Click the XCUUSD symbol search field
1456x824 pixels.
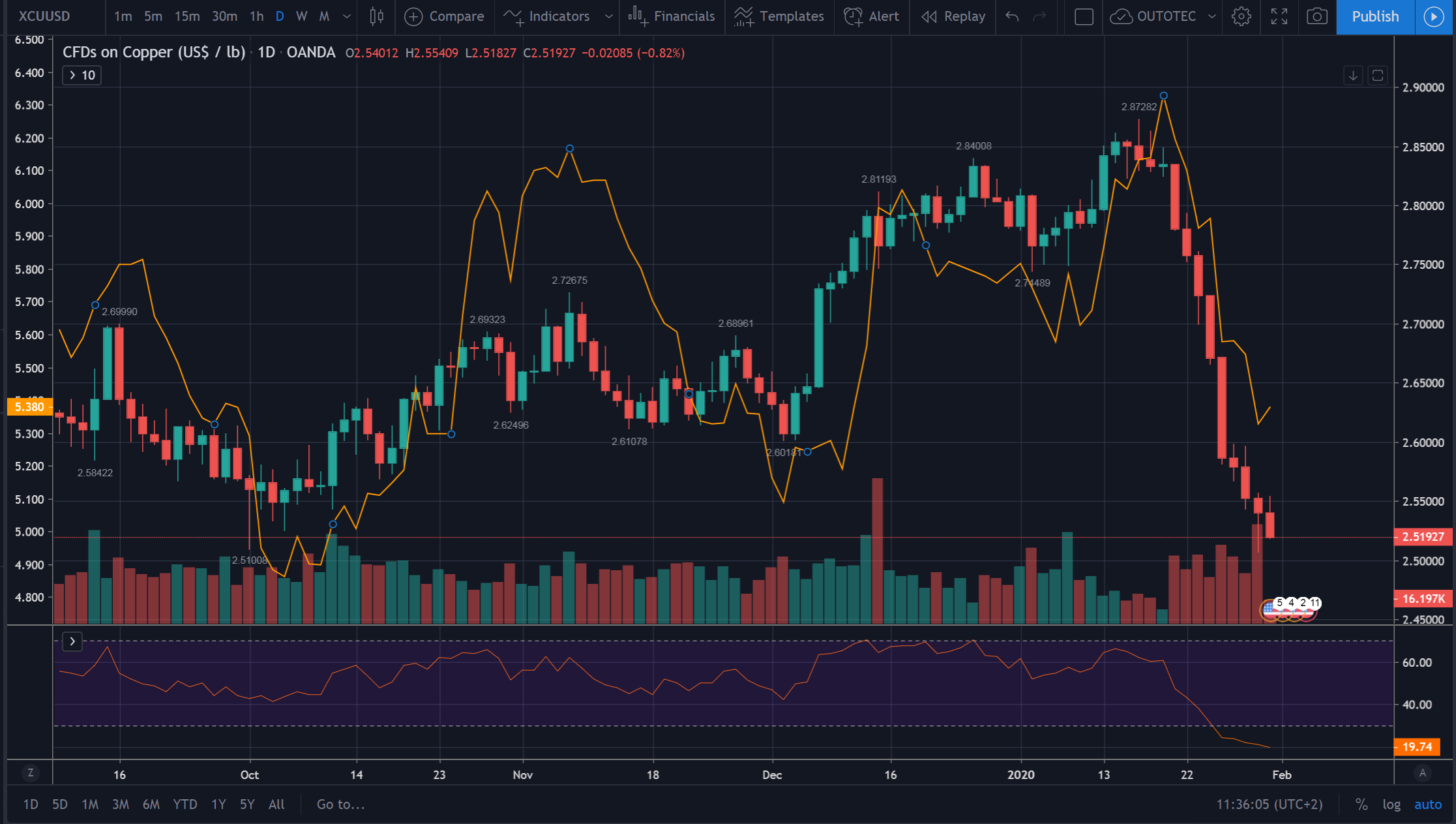pyautogui.click(x=44, y=16)
